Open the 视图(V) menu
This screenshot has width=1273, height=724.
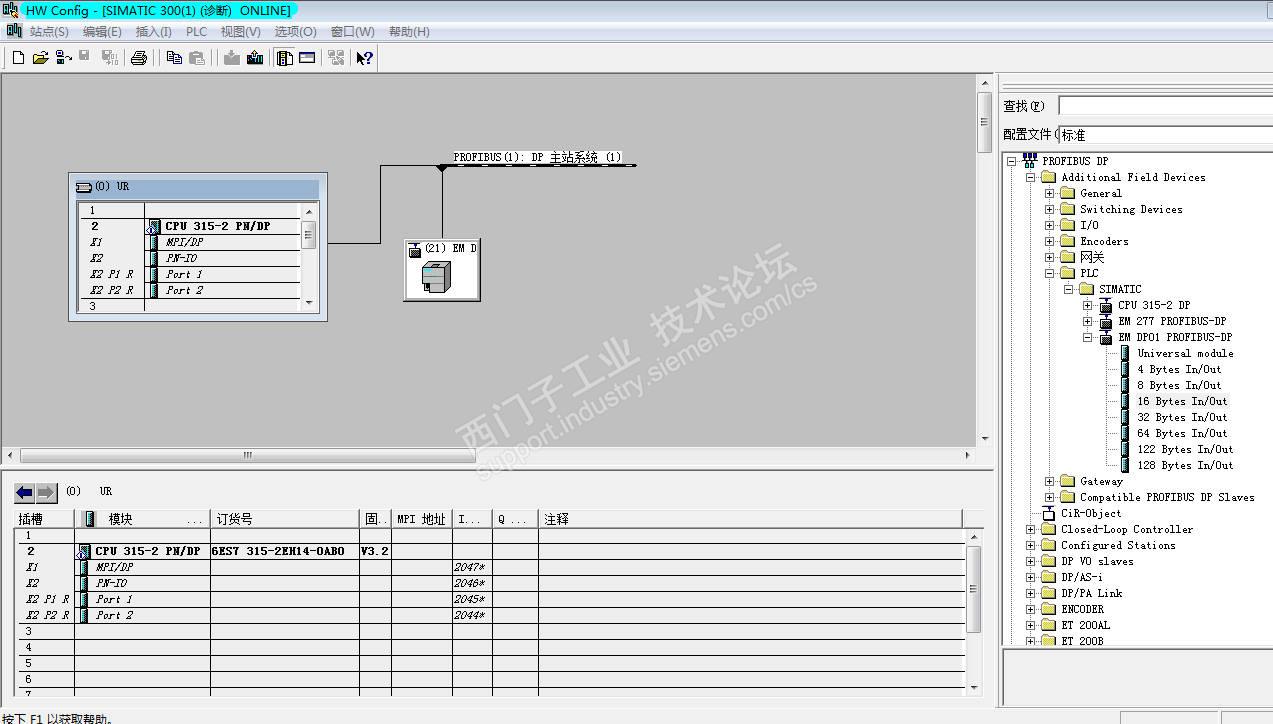pos(240,32)
